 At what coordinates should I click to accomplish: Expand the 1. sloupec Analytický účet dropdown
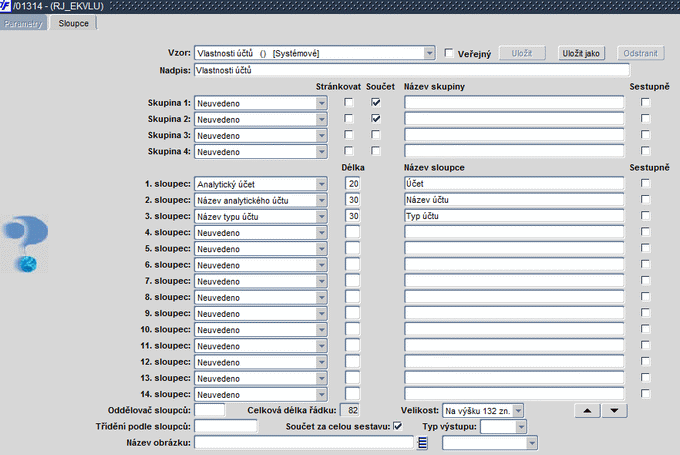pyautogui.click(x=321, y=184)
